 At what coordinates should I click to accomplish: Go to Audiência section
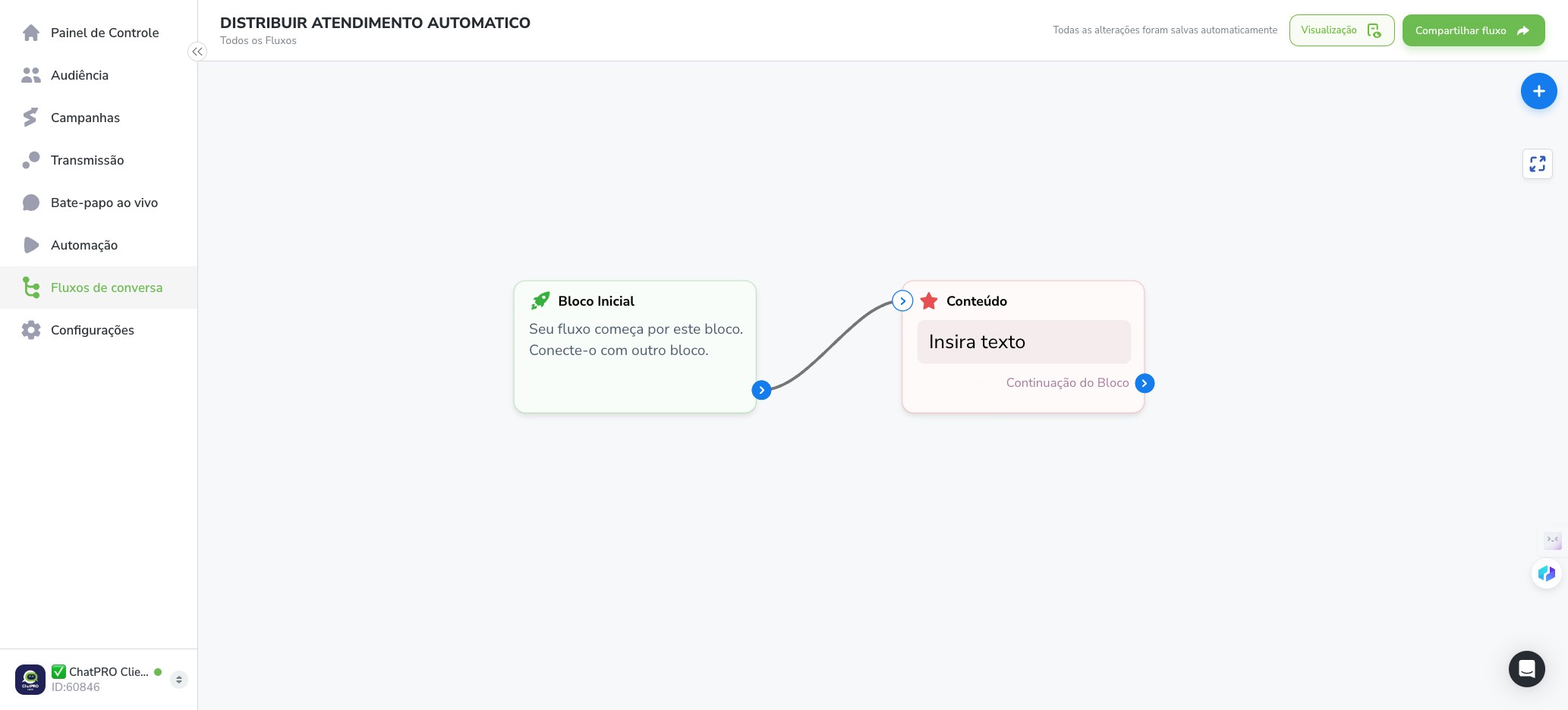tap(99, 75)
